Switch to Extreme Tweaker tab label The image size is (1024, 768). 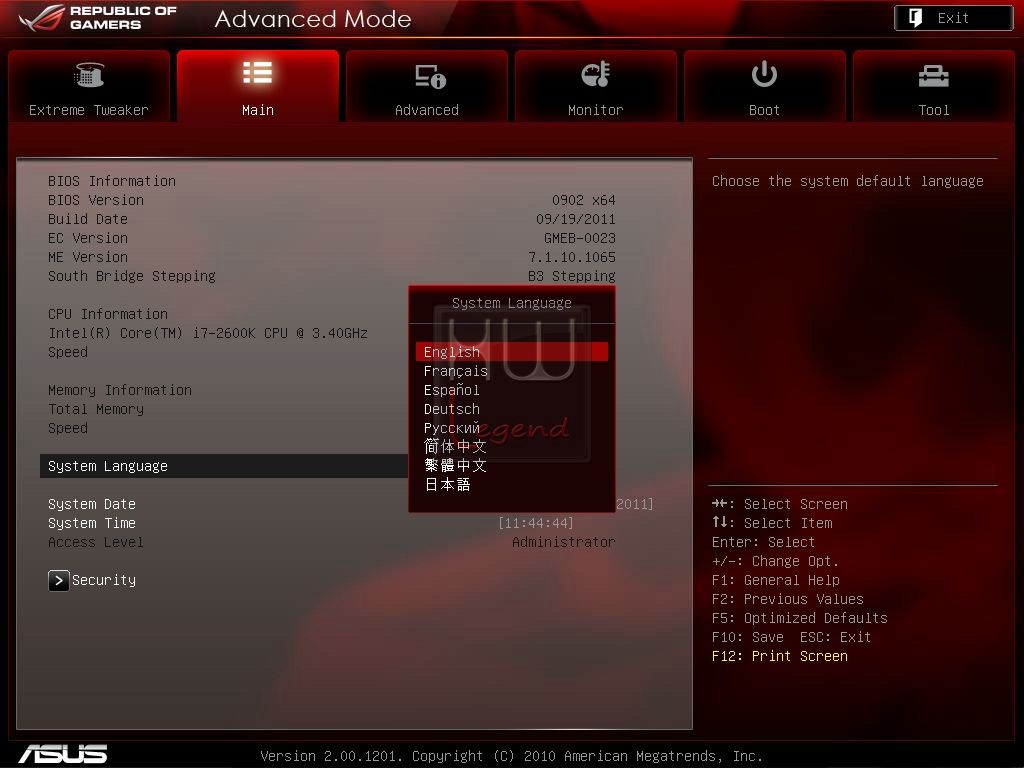pyautogui.click(x=89, y=110)
